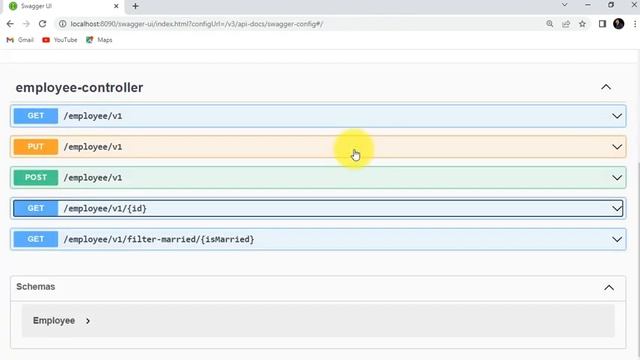Restore down the browser window
This screenshot has height=360, width=640.
click(x=611, y=5)
